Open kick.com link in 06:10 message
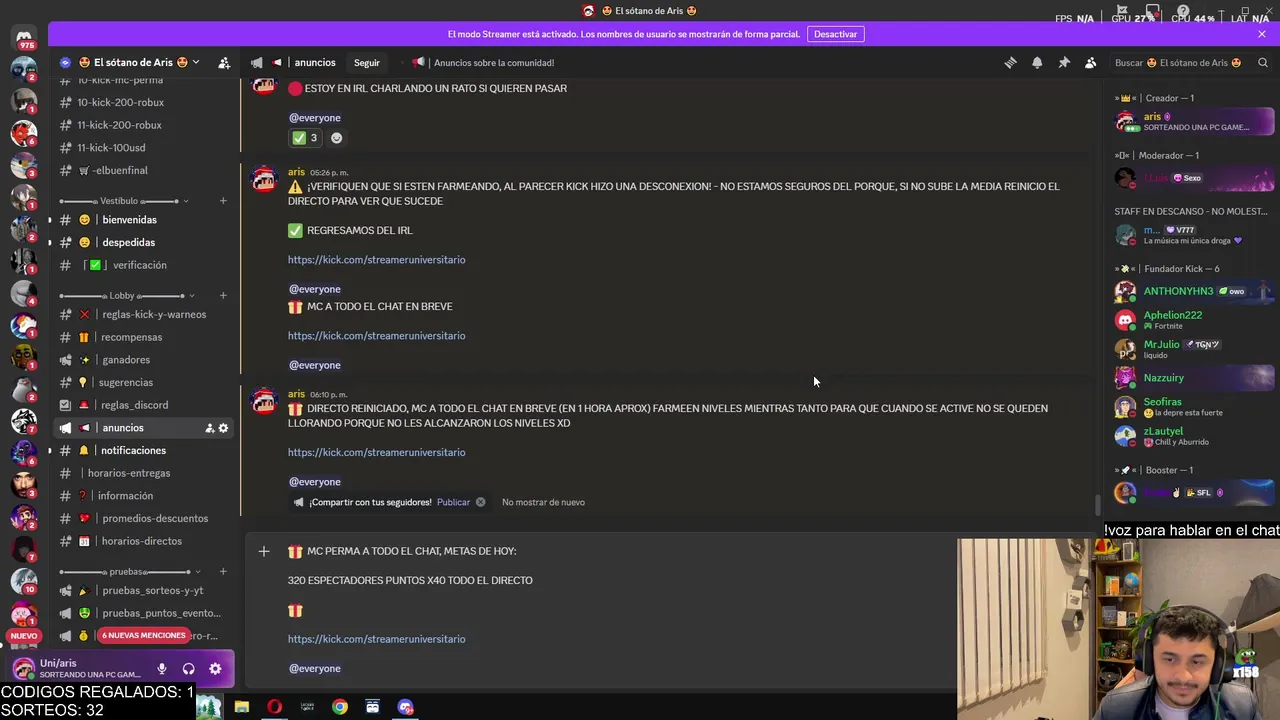Image resolution: width=1280 pixels, height=720 pixels. point(376,452)
